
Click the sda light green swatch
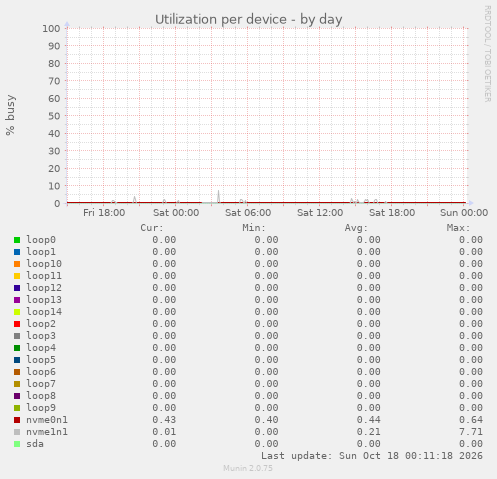tap(17, 444)
